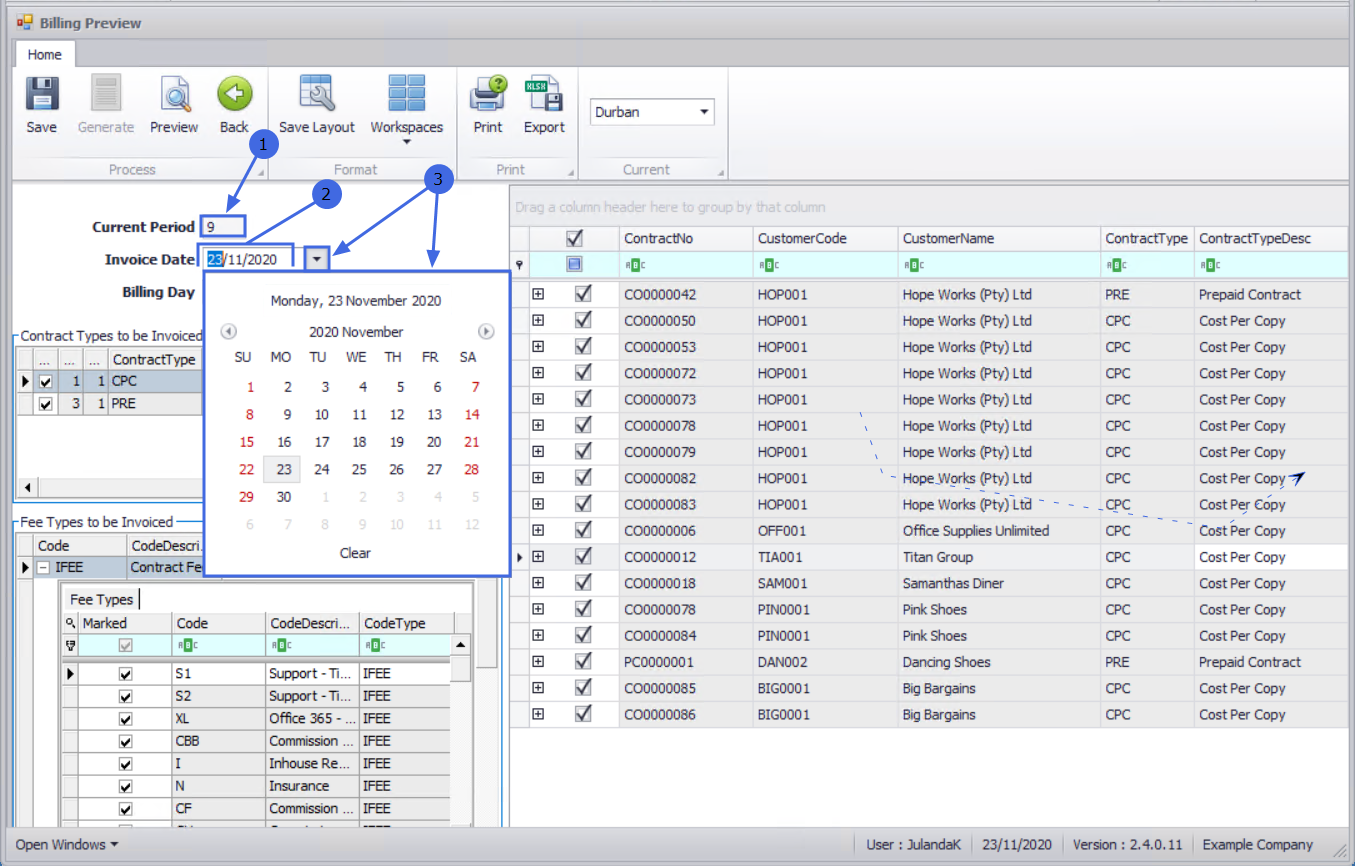Screen dimensions: 1355x866
Task: Click the Save icon in ribbon
Action: click(41, 96)
